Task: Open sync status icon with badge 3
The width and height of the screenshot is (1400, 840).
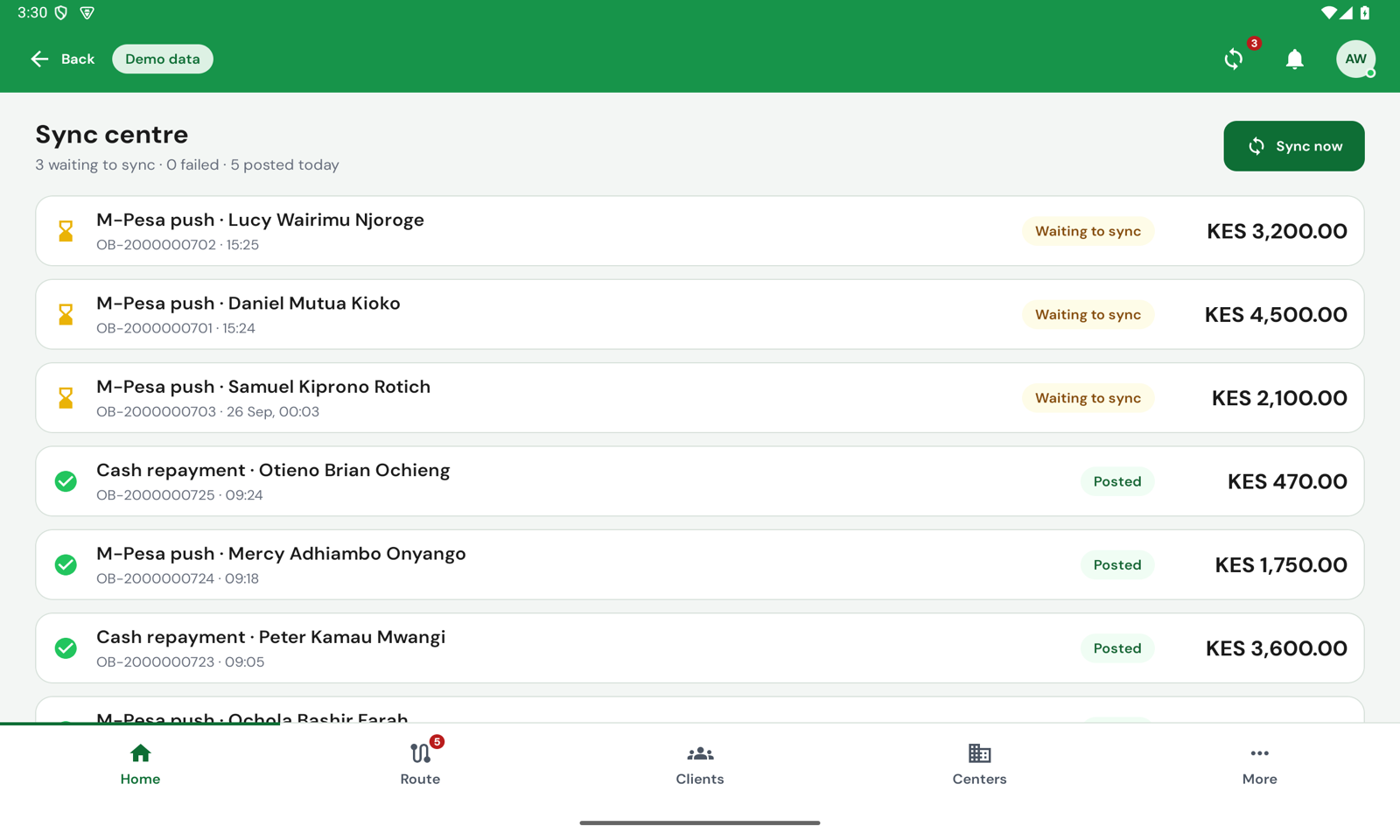Action: [x=1234, y=59]
